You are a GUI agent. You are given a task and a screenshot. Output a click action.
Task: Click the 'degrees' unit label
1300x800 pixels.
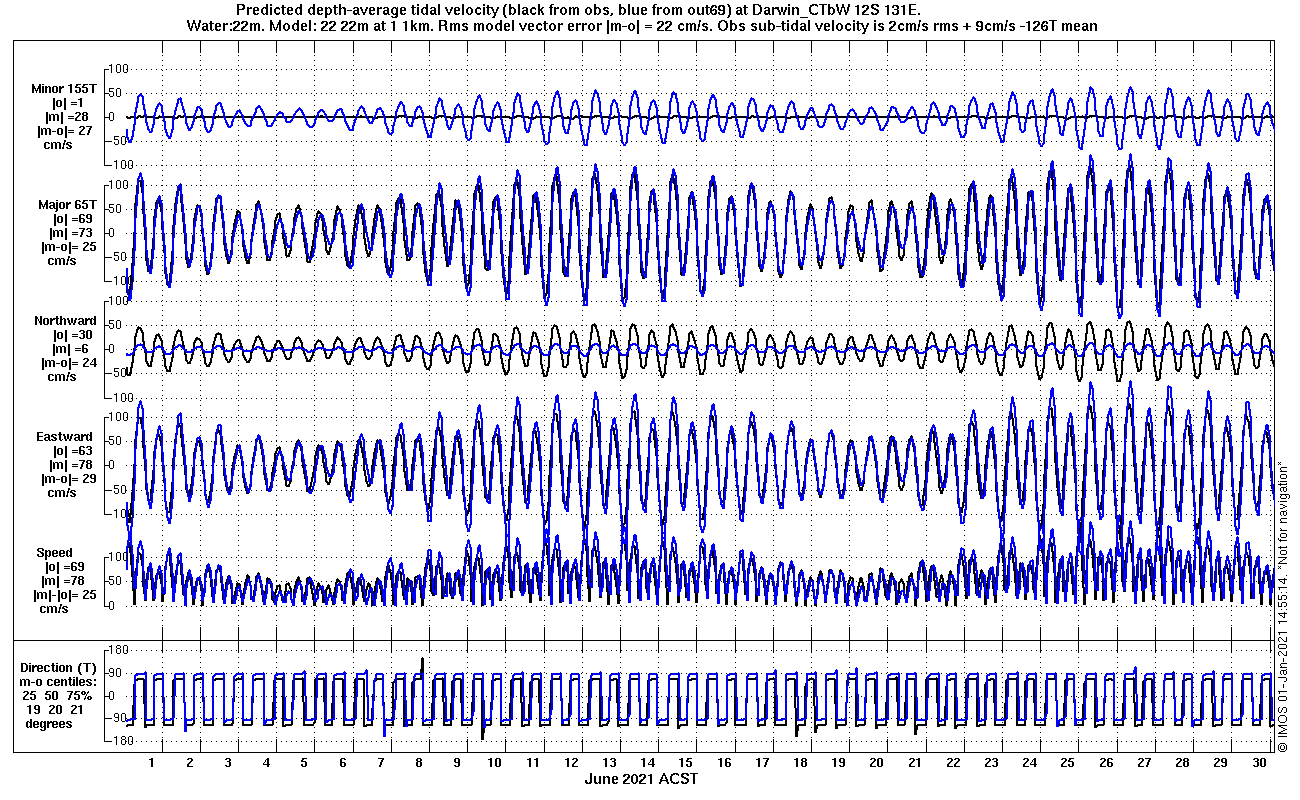(x=49, y=723)
